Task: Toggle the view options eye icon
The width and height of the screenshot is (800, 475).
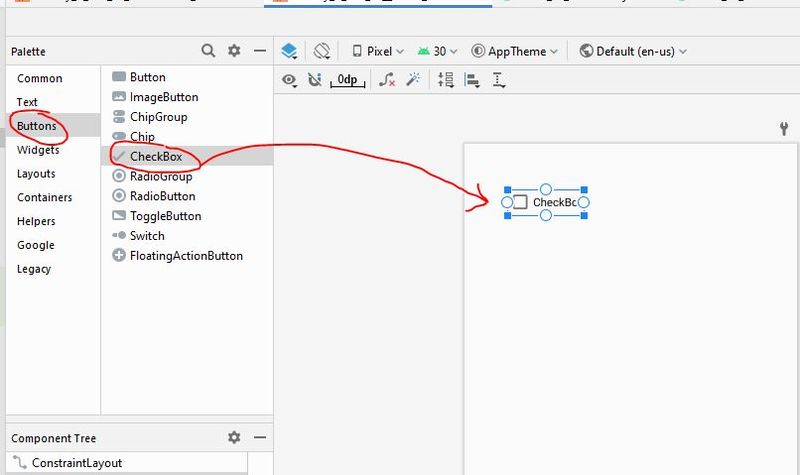Action: [289, 80]
